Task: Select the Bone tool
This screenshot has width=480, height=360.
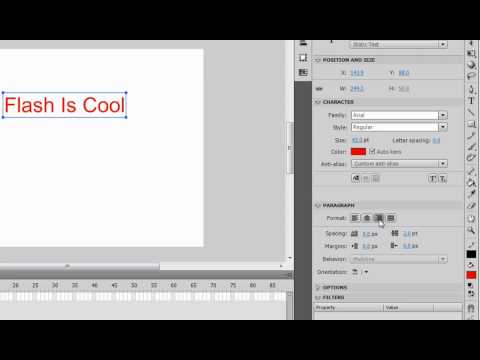Action: (x=471, y=172)
